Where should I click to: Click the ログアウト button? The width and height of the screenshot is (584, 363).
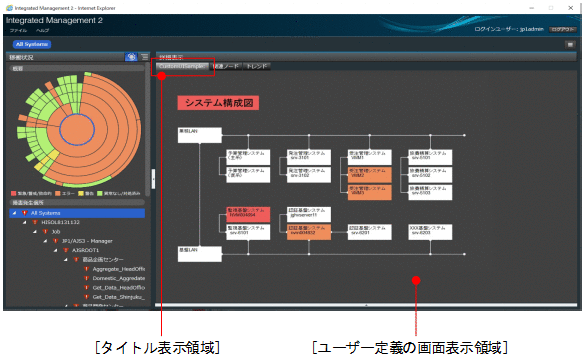click(x=562, y=29)
